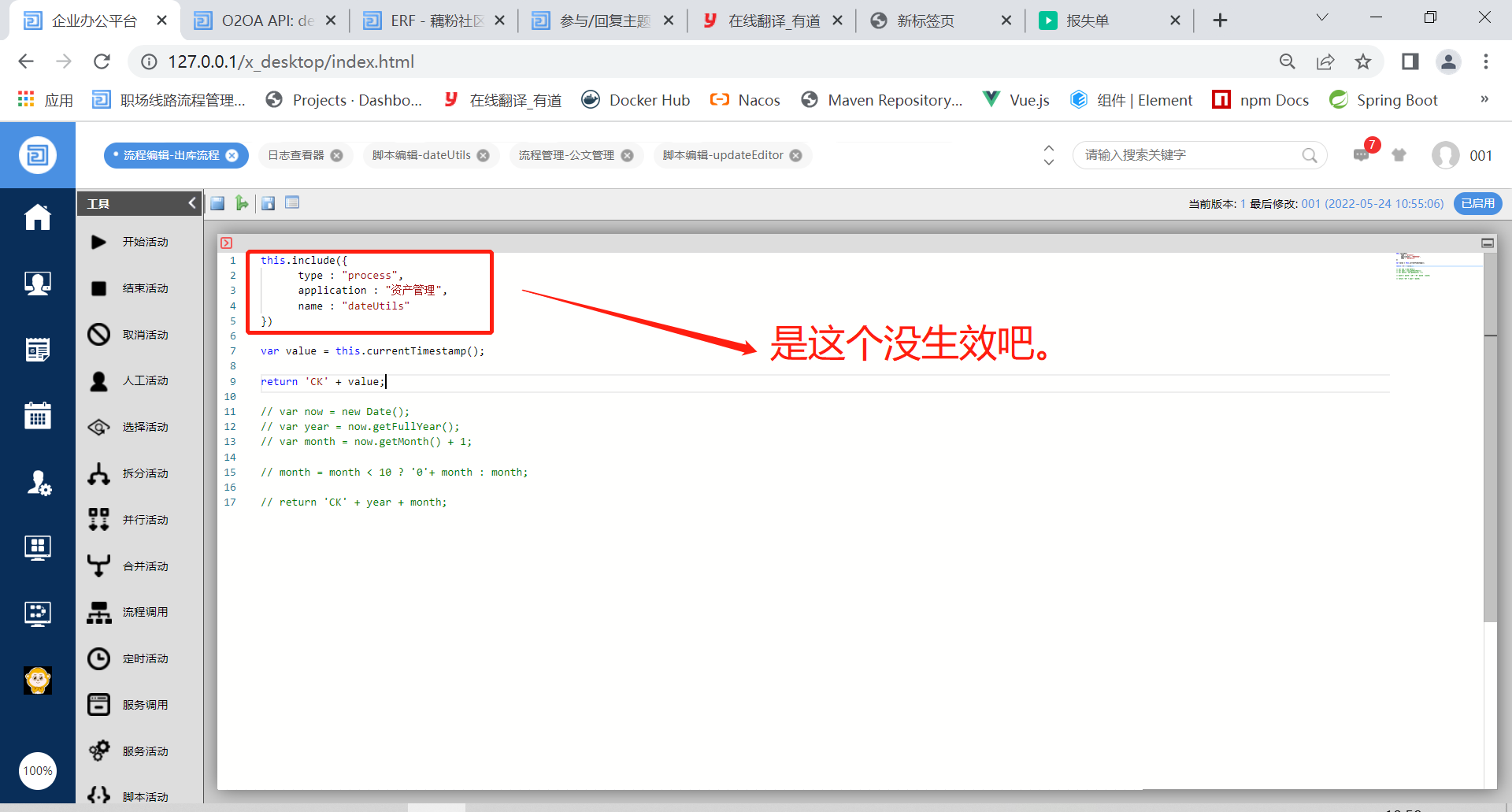This screenshot has height=812, width=1512.
Task: Select the 服务调用 service call tool
Action: coord(128,705)
